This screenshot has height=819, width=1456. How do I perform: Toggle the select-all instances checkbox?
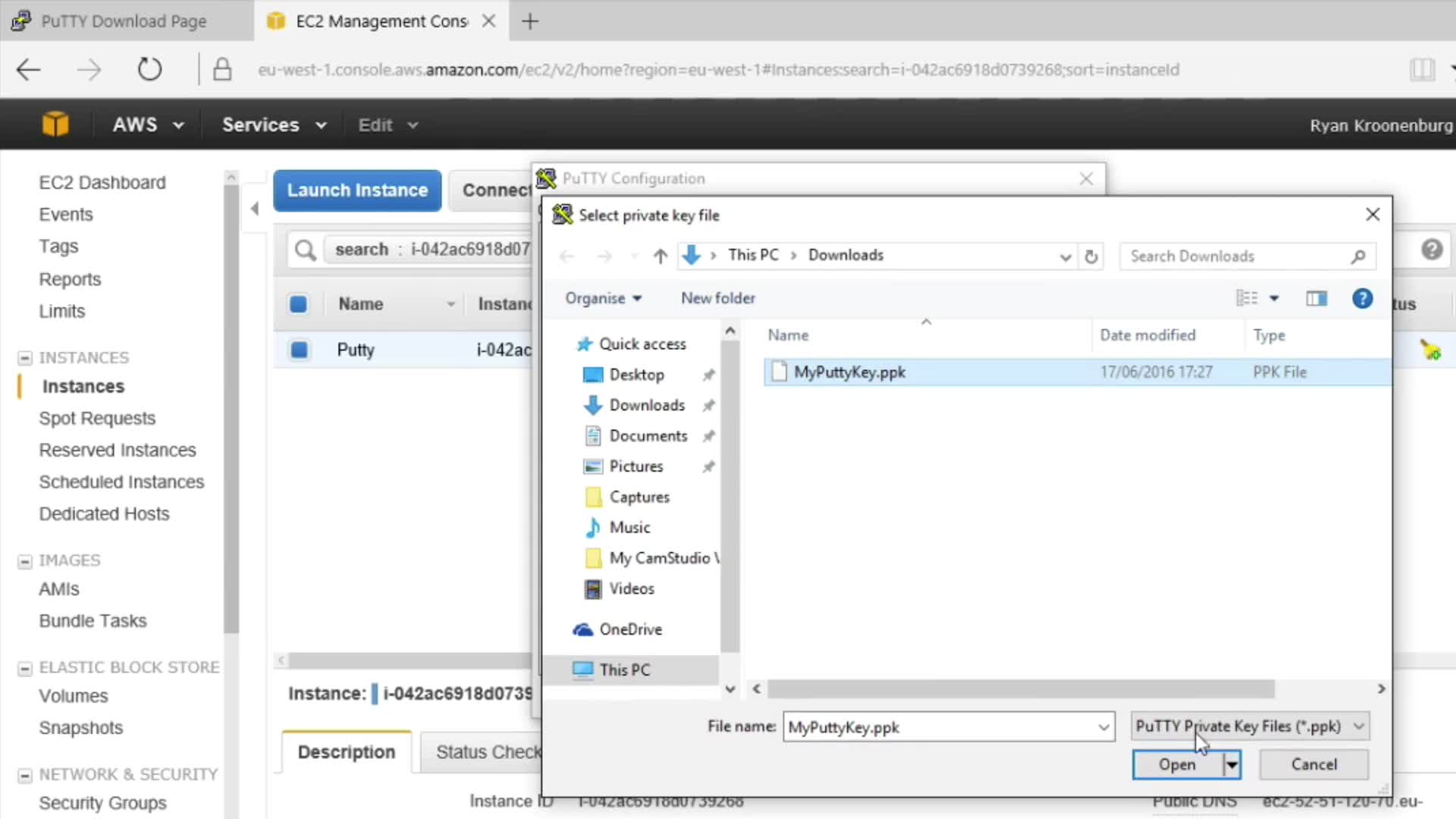click(x=298, y=304)
